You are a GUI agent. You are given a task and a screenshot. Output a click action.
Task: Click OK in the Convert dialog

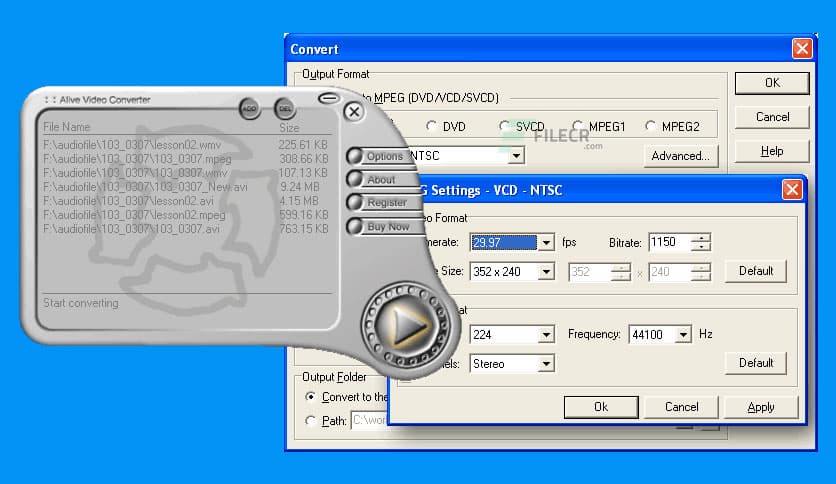click(x=772, y=83)
